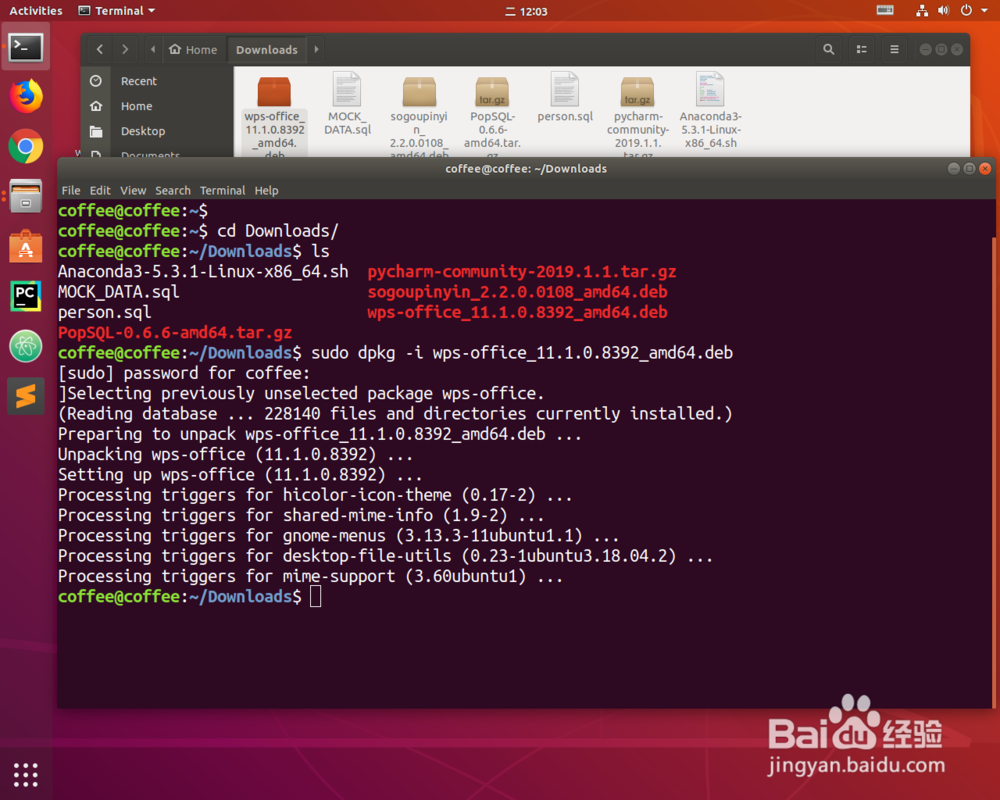Select person.sql file icon
This screenshot has height=800, width=1000.
[x=565, y=89]
